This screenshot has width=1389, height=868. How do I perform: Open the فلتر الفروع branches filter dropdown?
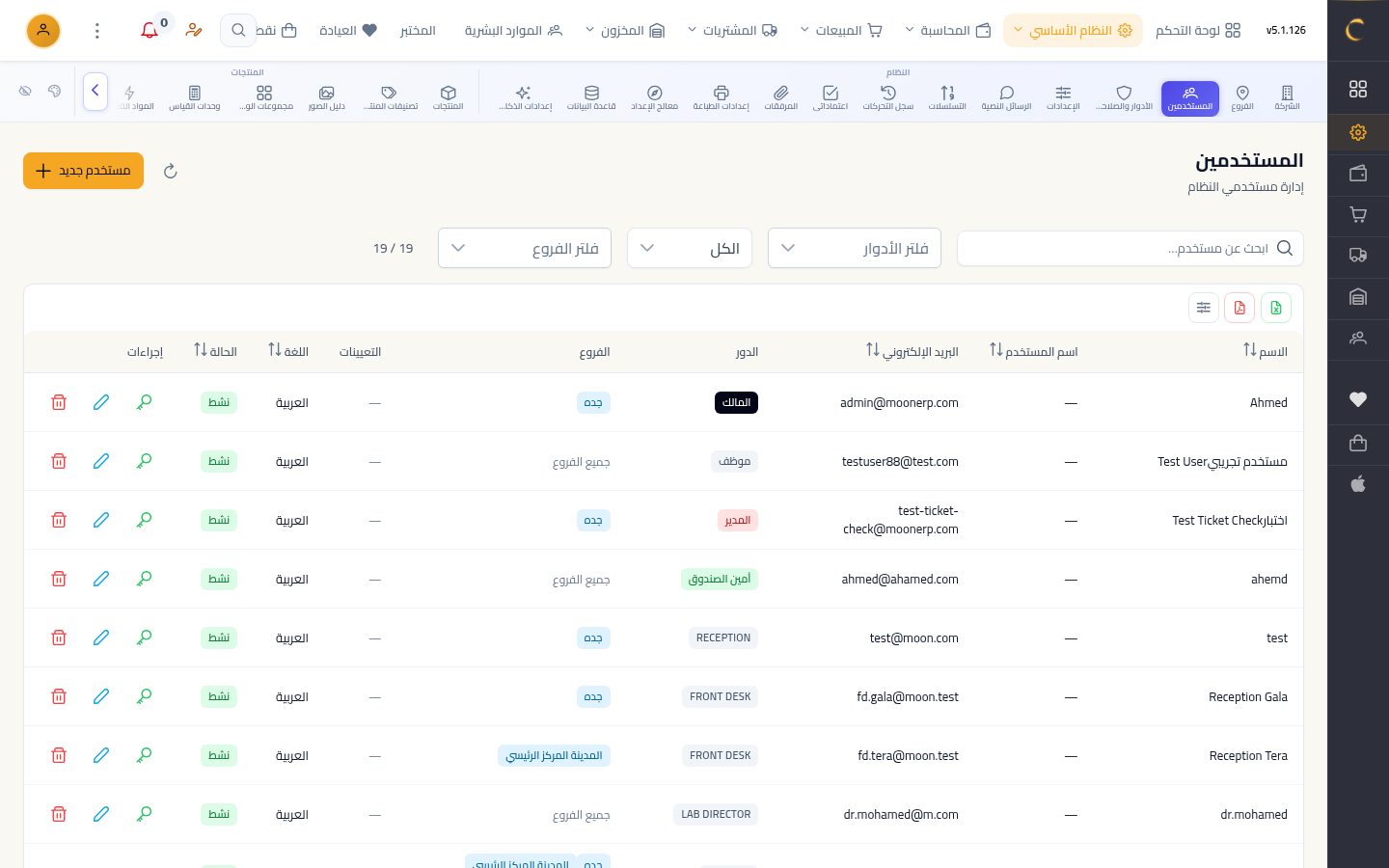[x=525, y=248]
